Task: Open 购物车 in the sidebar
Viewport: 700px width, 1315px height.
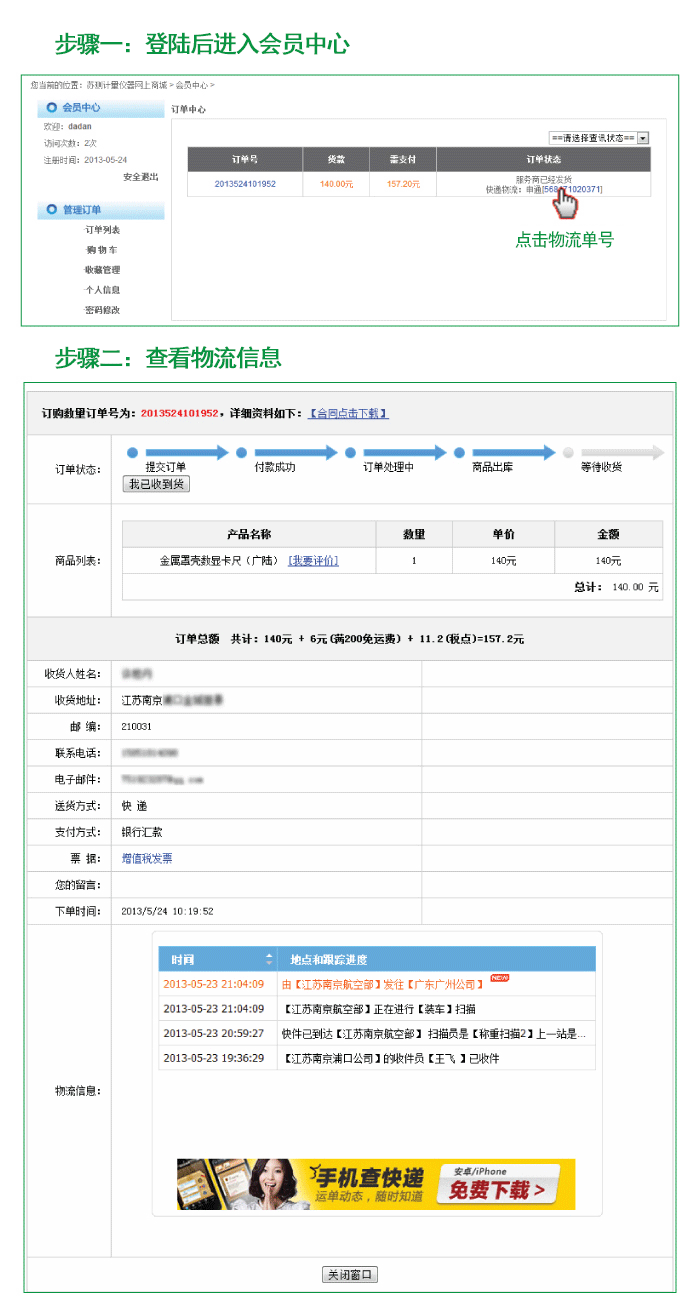Action: [x=102, y=250]
